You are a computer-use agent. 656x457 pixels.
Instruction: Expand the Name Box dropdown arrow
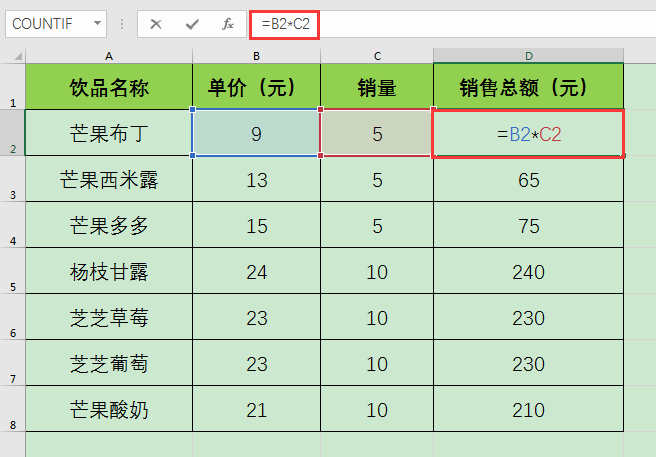[x=97, y=23]
